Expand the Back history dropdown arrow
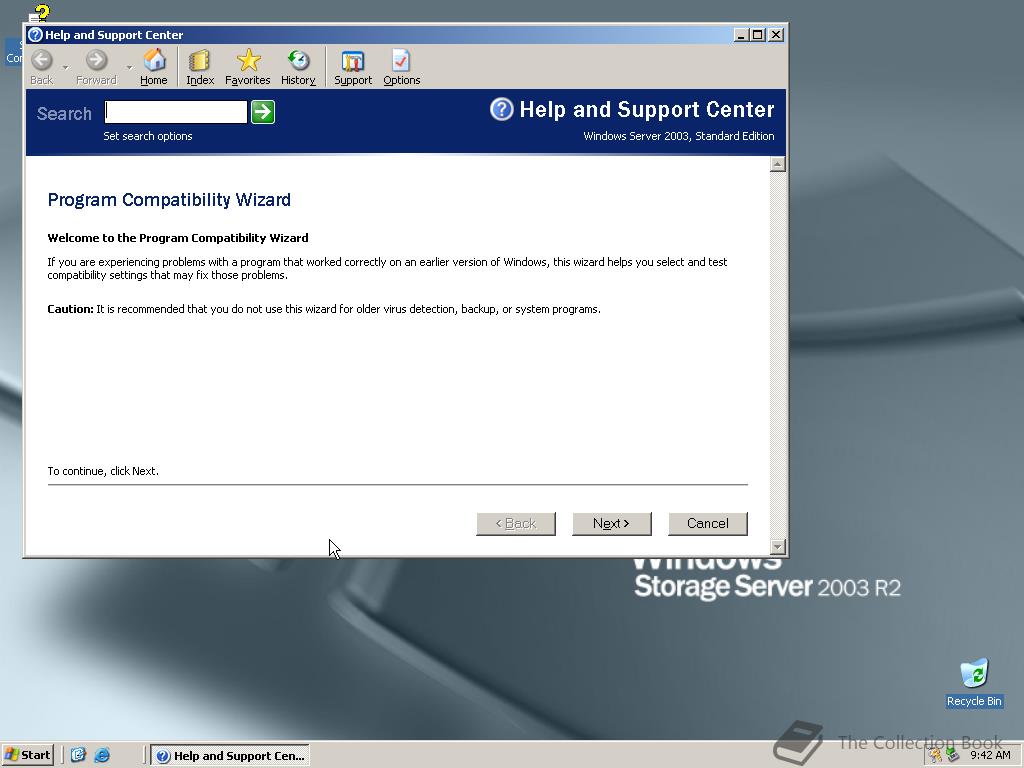1024x768 pixels. [x=65, y=67]
